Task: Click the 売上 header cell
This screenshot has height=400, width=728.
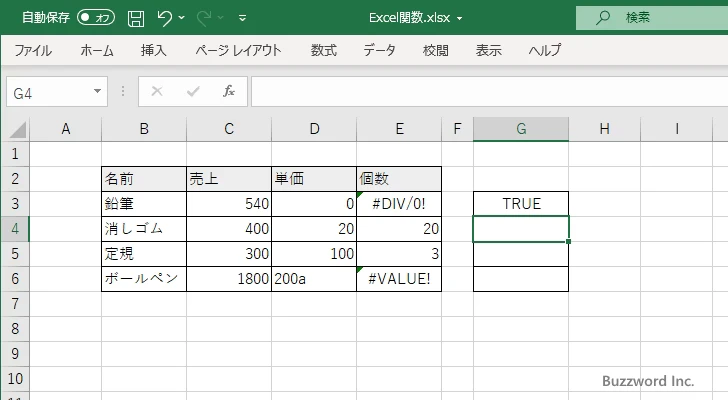Action: [229, 179]
